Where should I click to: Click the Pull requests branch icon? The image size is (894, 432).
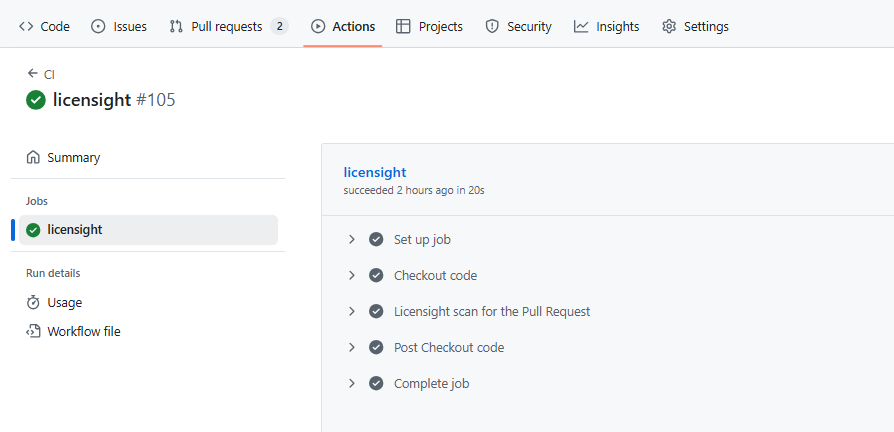coord(176,26)
